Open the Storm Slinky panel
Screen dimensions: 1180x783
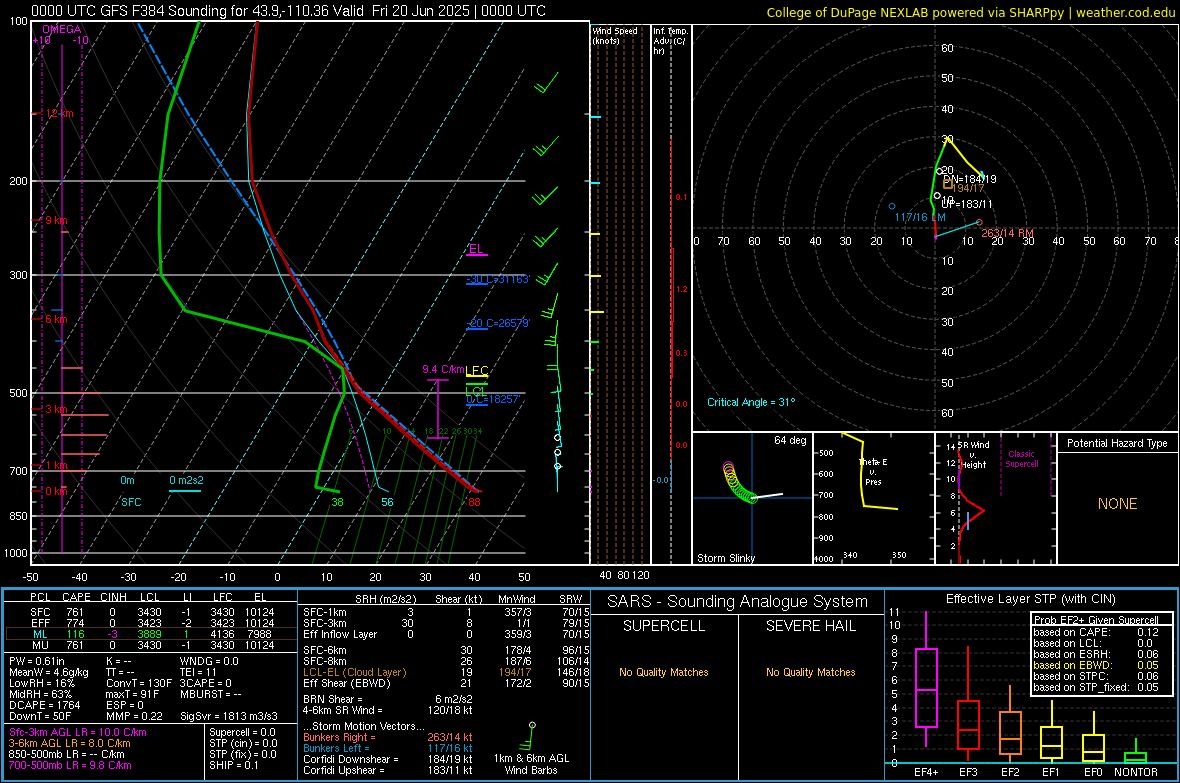[752, 498]
